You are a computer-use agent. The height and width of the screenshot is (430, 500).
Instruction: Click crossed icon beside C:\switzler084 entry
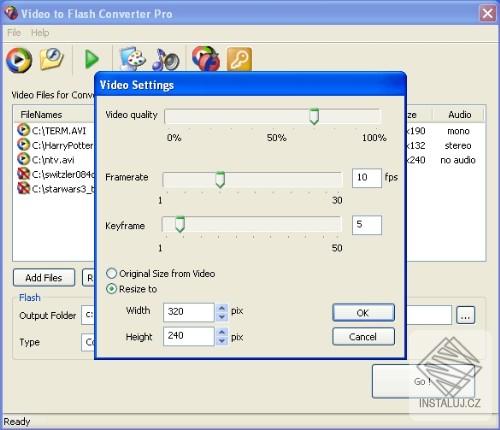(x=23, y=174)
